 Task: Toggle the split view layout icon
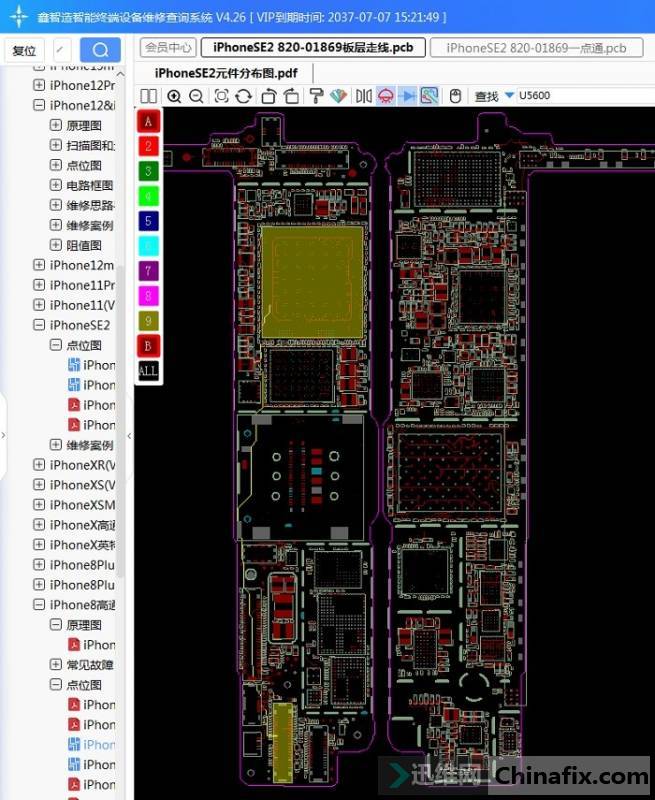[x=149, y=96]
